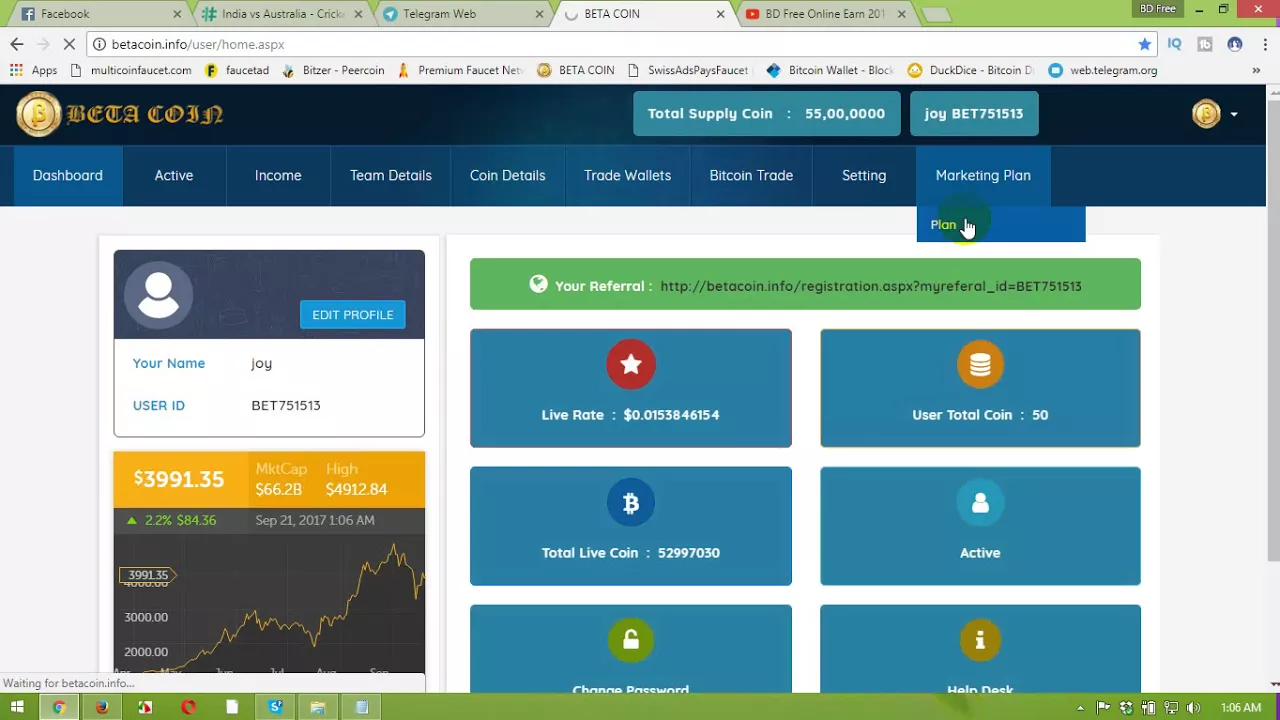Open the Apps bookmarks shortcut
The image size is (1280, 720).
tap(33, 70)
